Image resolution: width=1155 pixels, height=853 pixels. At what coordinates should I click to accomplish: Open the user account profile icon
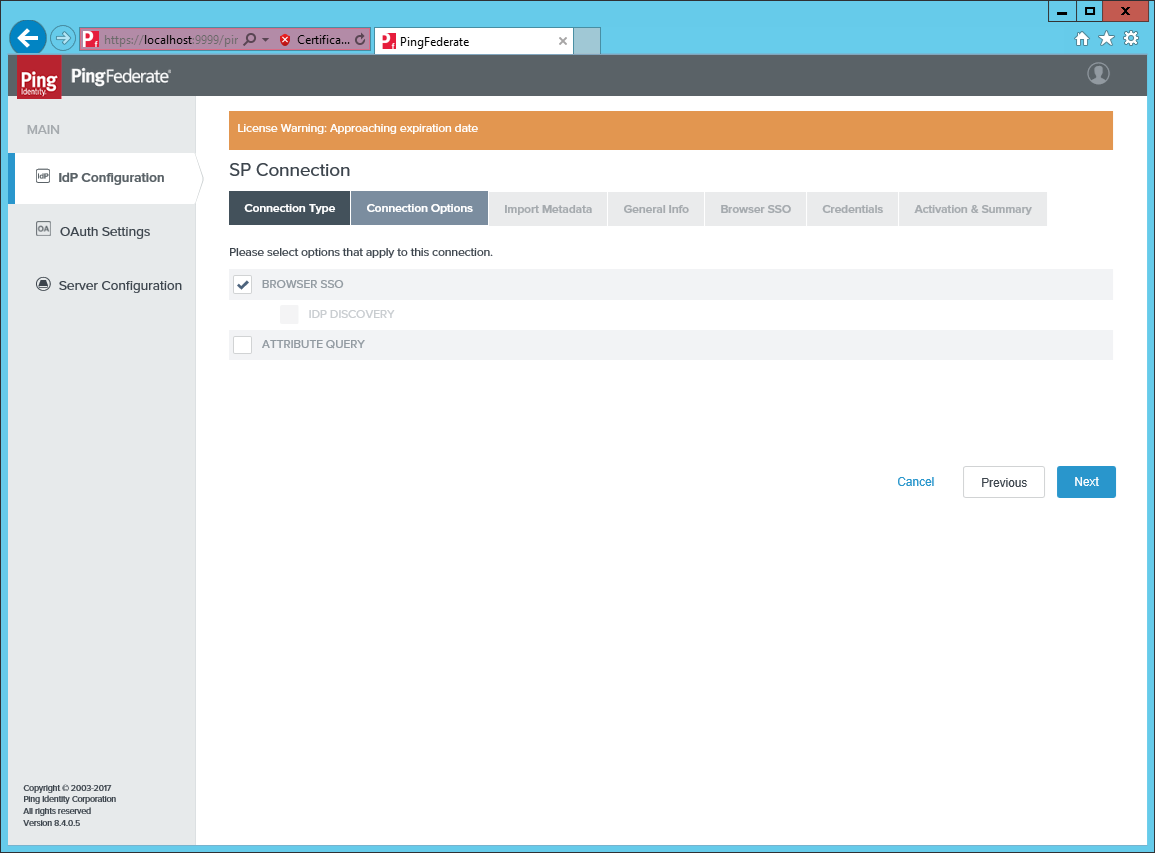click(1098, 74)
